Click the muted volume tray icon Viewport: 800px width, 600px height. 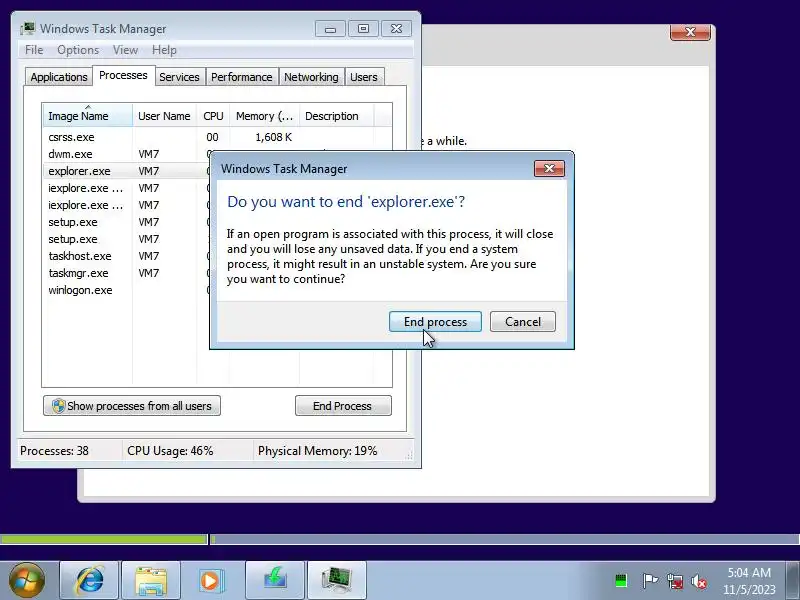[699, 581]
